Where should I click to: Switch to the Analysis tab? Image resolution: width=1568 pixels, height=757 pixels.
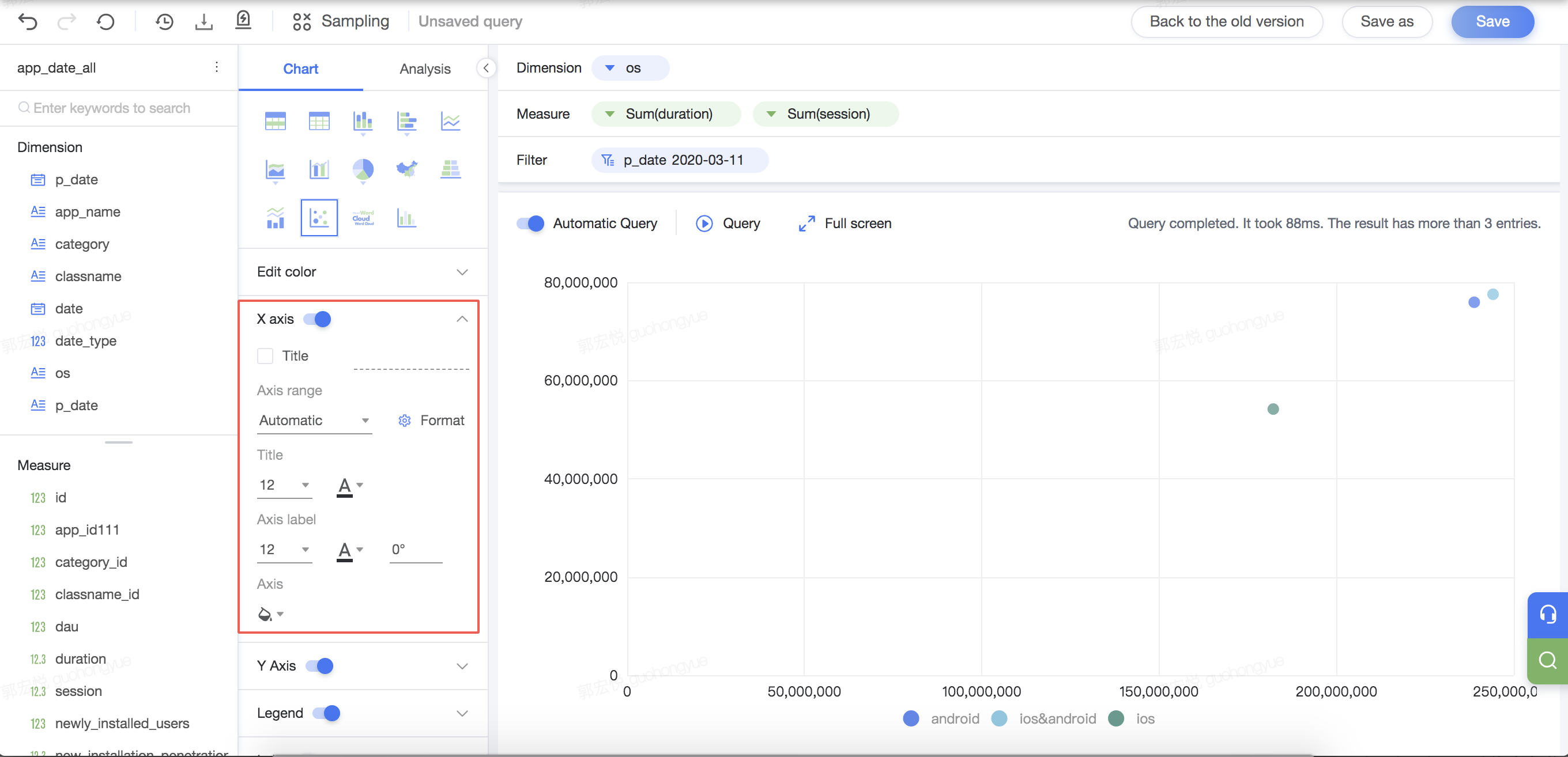(x=425, y=69)
